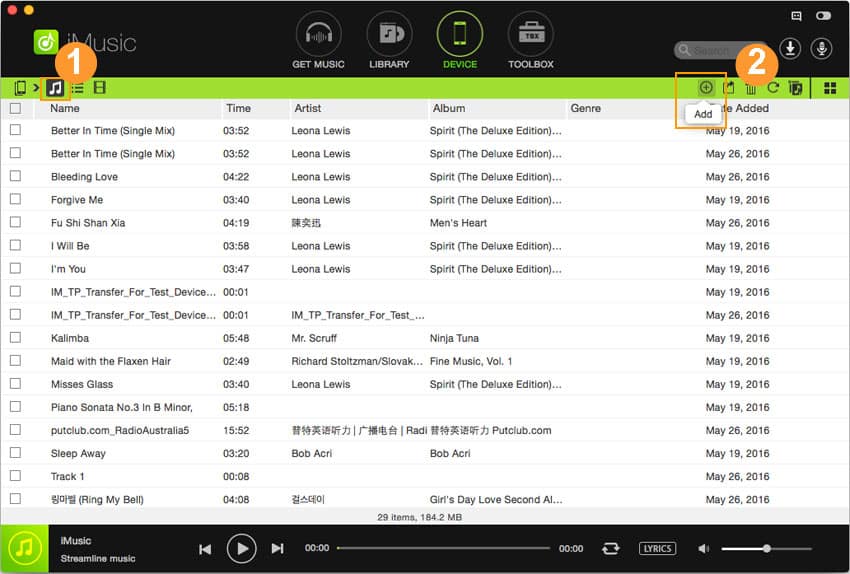Click the download circle icon
Viewport: 850px width, 574px height.
click(790, 49)
